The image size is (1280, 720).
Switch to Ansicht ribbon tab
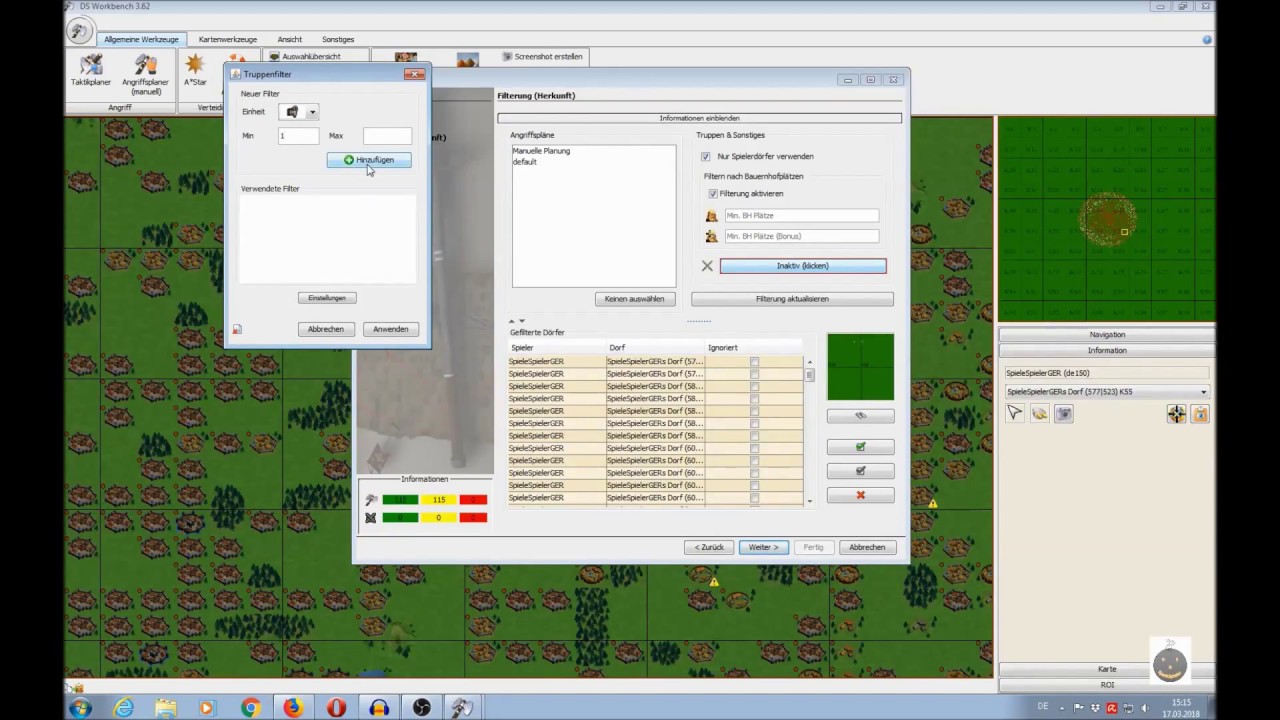tap(290, 39)
